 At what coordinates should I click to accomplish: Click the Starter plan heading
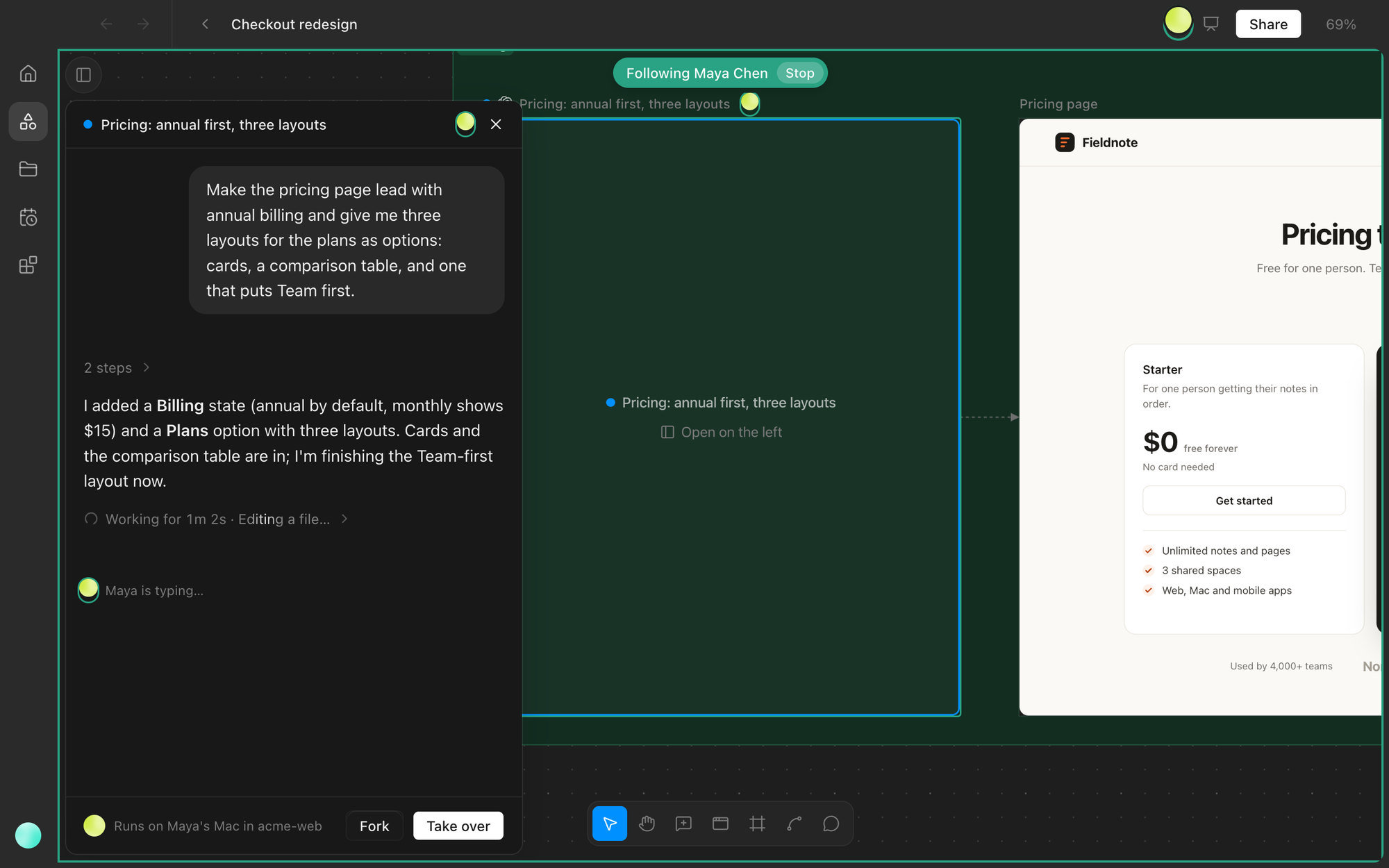tap(1162, 369)
